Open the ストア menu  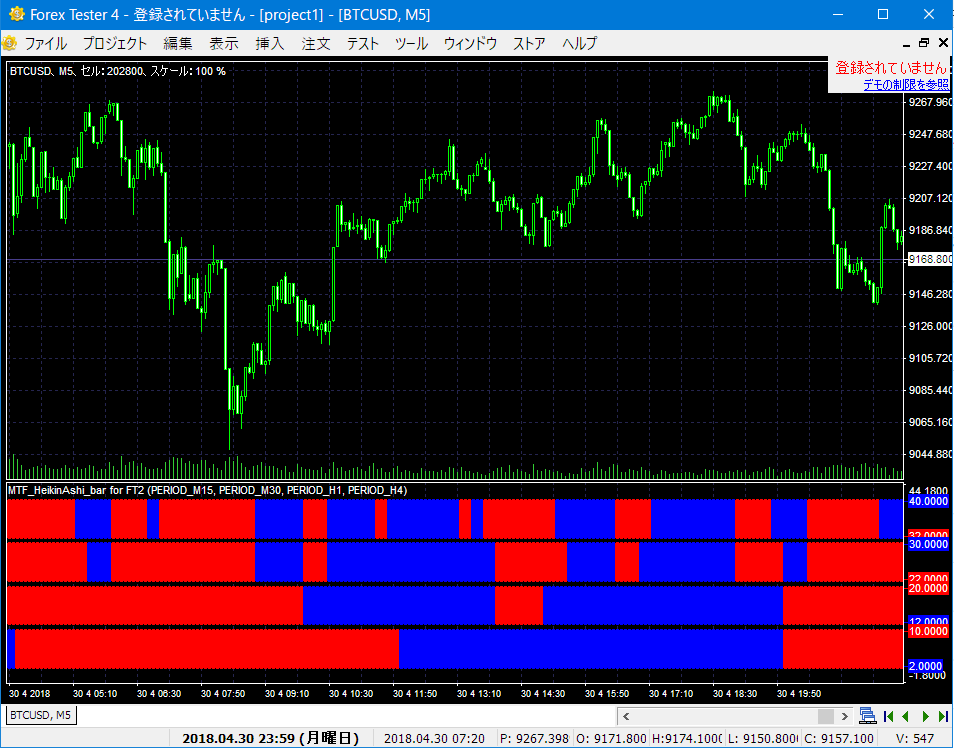click(529, 44)
